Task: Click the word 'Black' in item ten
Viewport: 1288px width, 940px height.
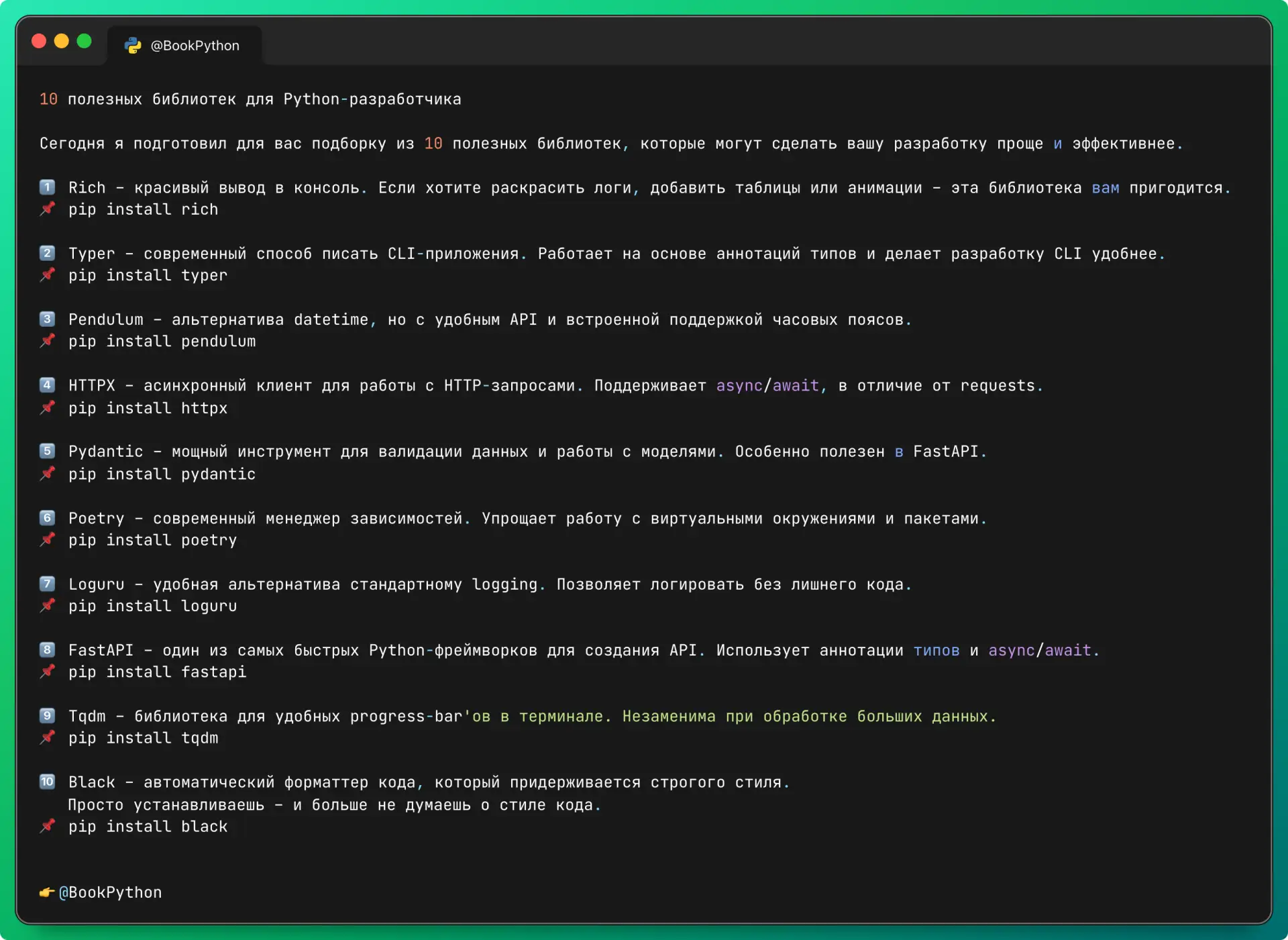Action: (92, 782)
